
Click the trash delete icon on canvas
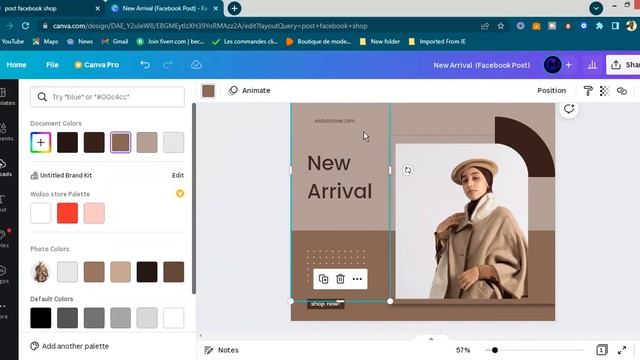click(x=340, y=279)
